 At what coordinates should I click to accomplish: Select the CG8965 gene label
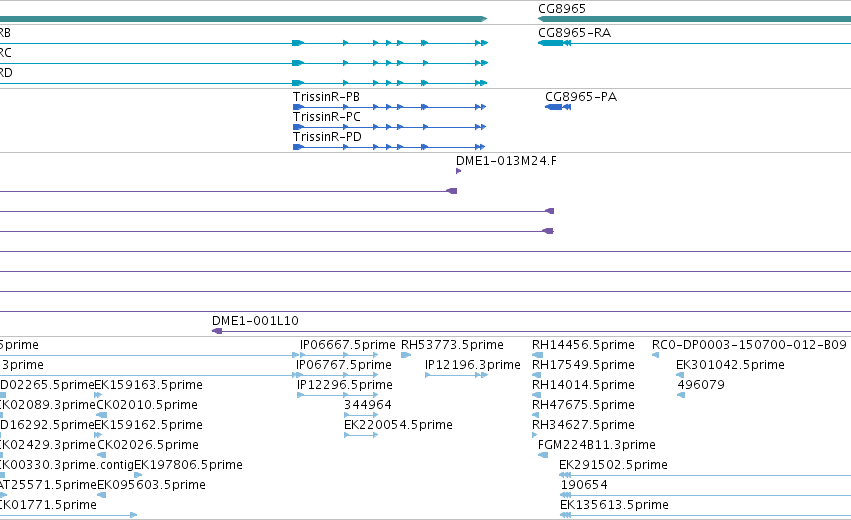pos(562,9)
